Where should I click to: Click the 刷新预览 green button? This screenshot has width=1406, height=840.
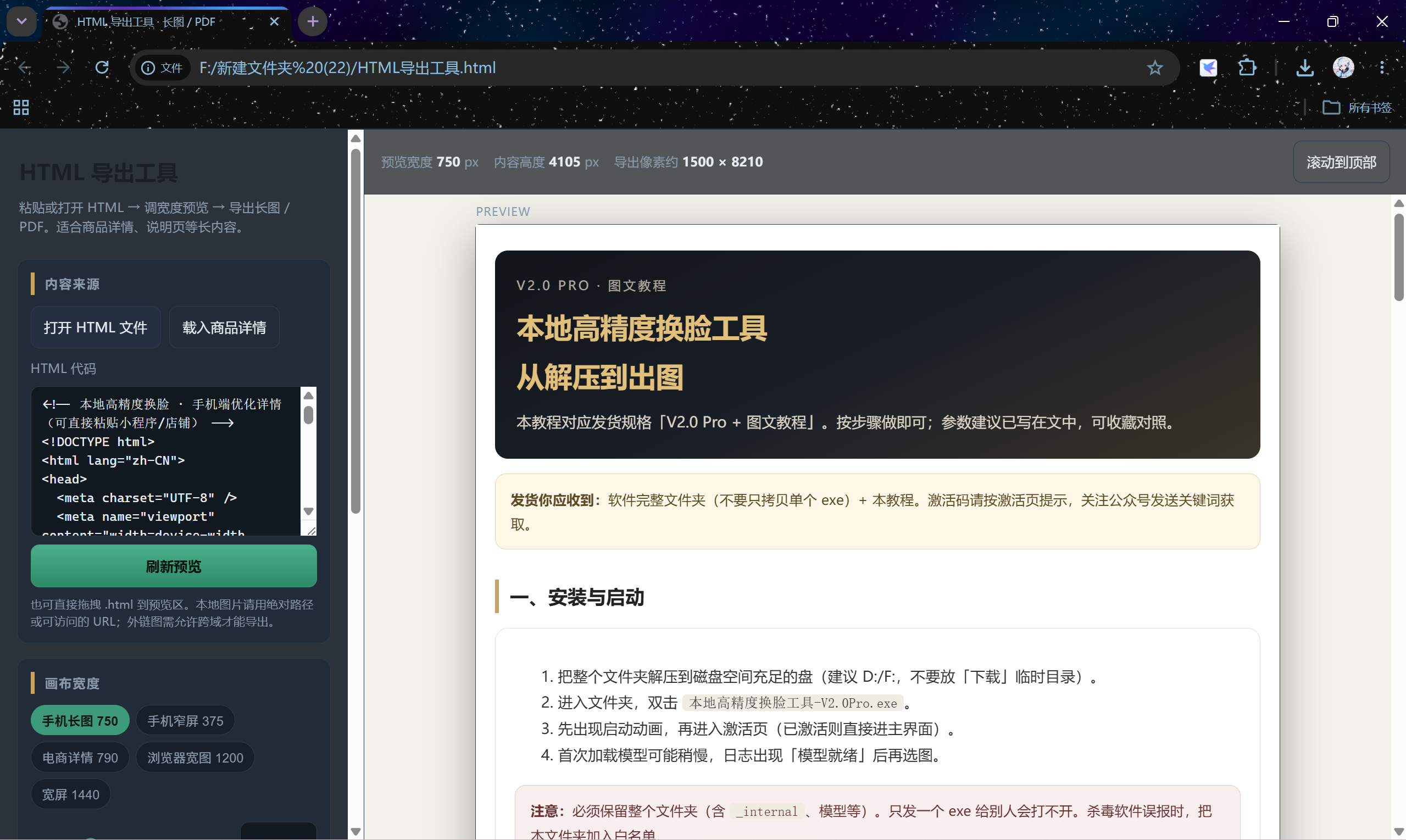[173, 566]
